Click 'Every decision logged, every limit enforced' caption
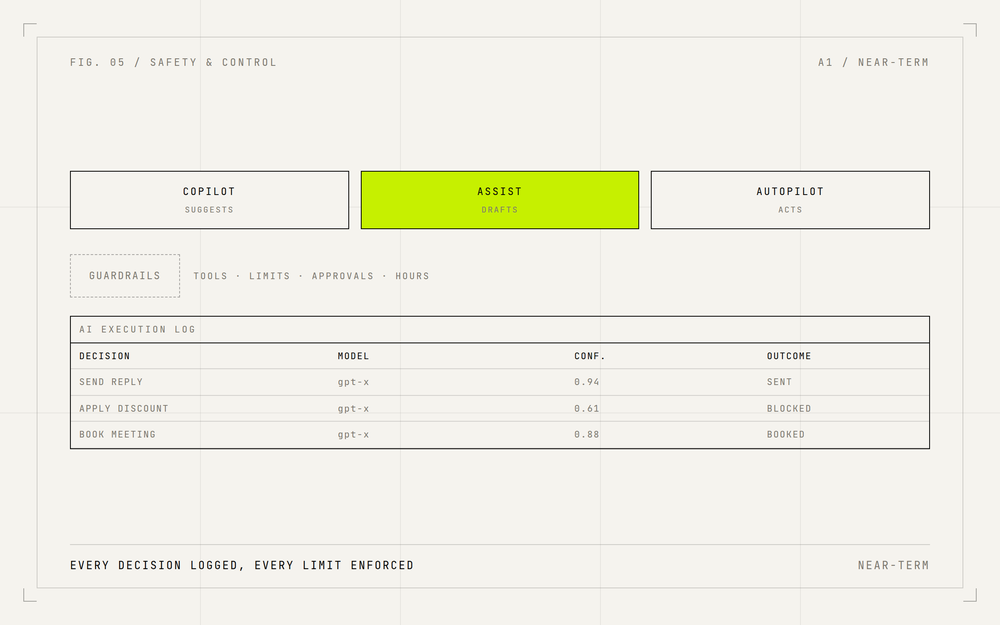This screenshot has height=625, width=1000. [242, 566]
